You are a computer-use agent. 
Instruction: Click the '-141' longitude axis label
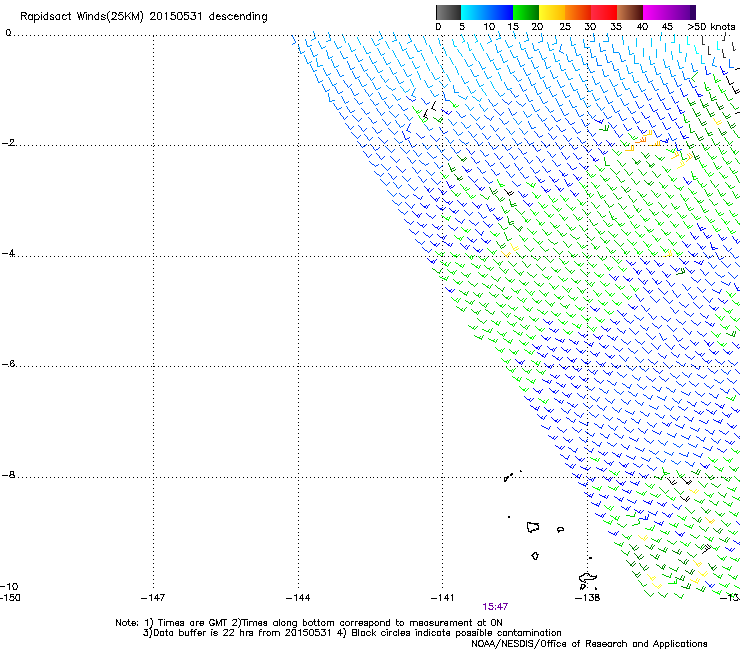[442, 598]
